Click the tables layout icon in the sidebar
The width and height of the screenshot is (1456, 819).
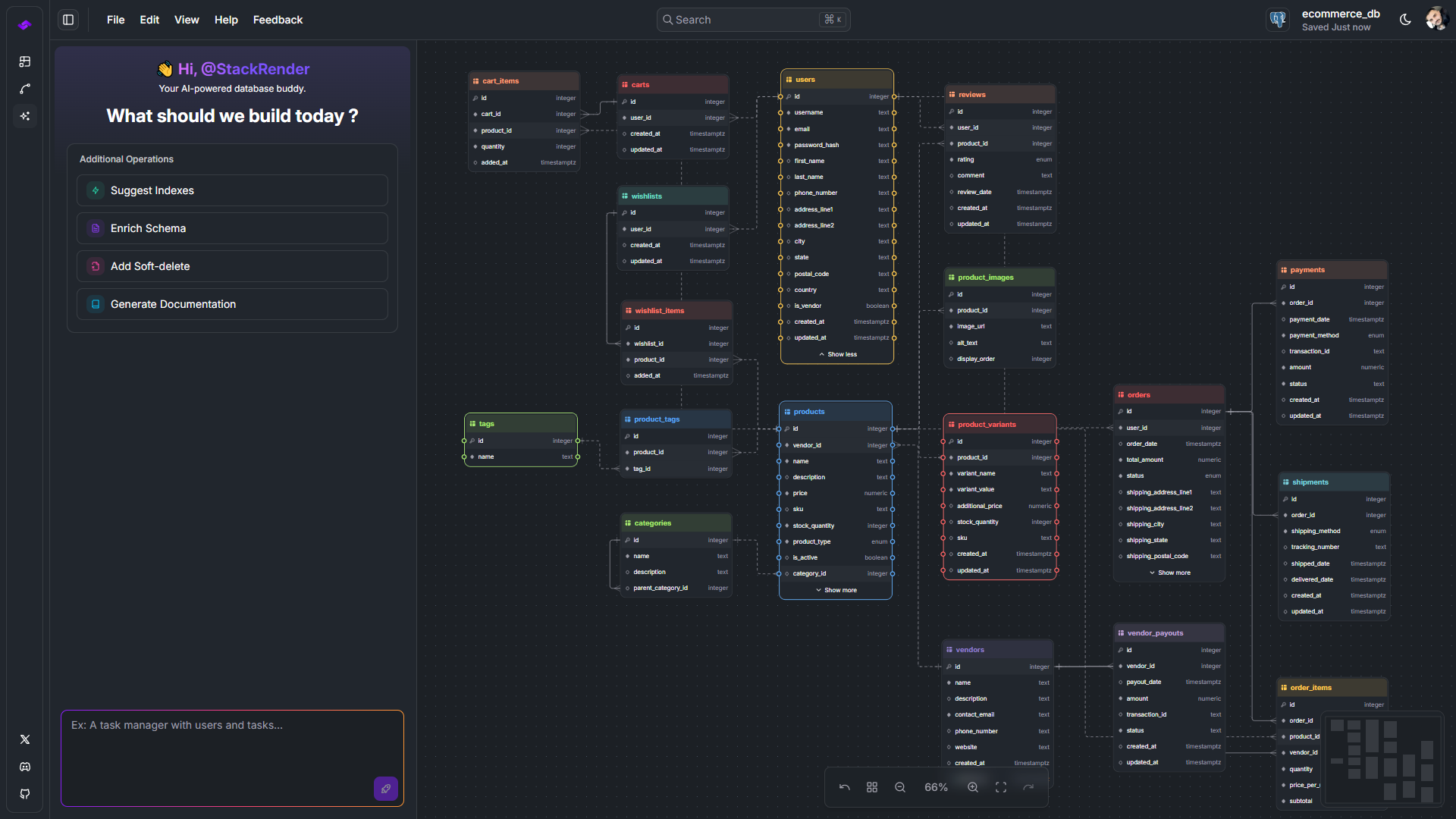(25, 61)
